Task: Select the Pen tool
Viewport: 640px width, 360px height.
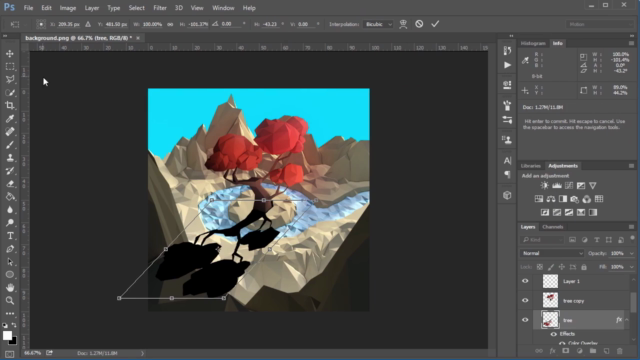Action: tap(10, 249)
